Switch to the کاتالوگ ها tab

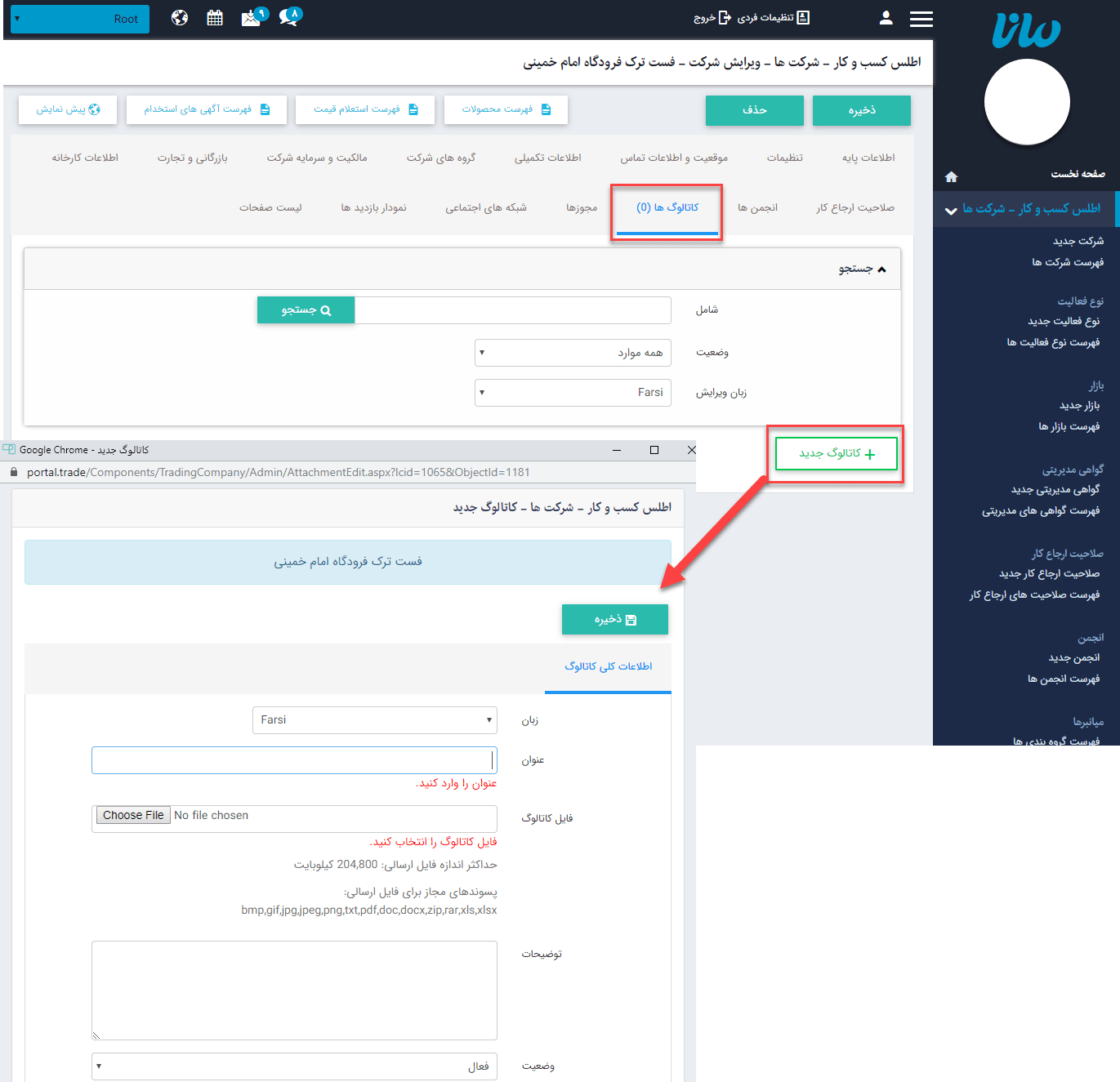pos(666,208)
